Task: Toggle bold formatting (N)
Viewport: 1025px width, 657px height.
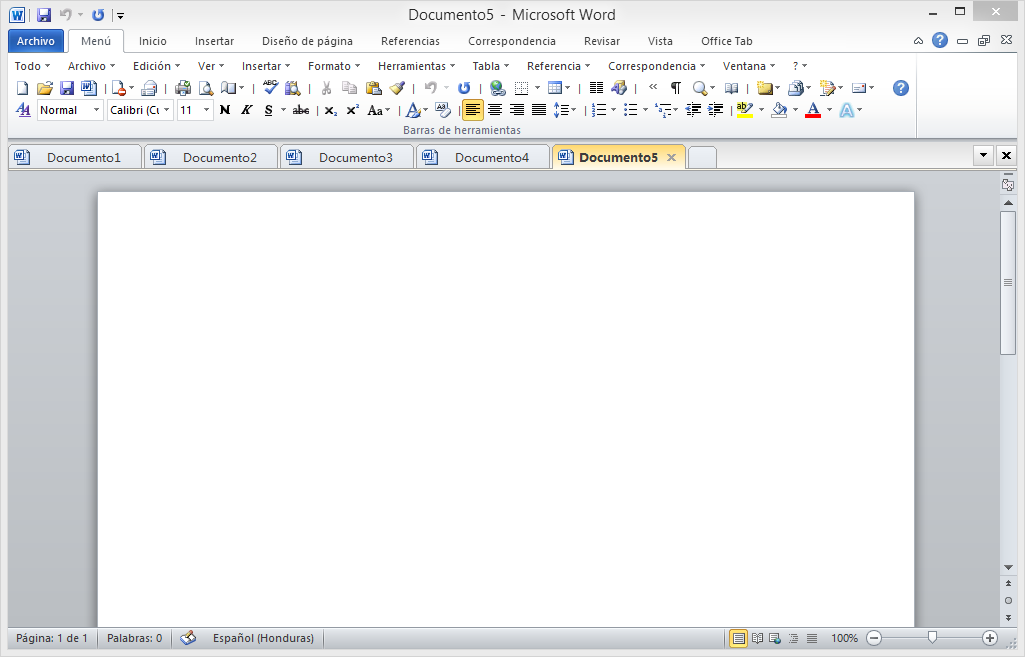Action: (225, 110)
